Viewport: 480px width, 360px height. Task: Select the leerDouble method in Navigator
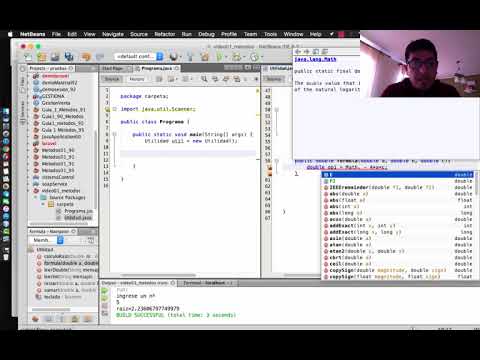pyautogui.click(x=71, y=270)
